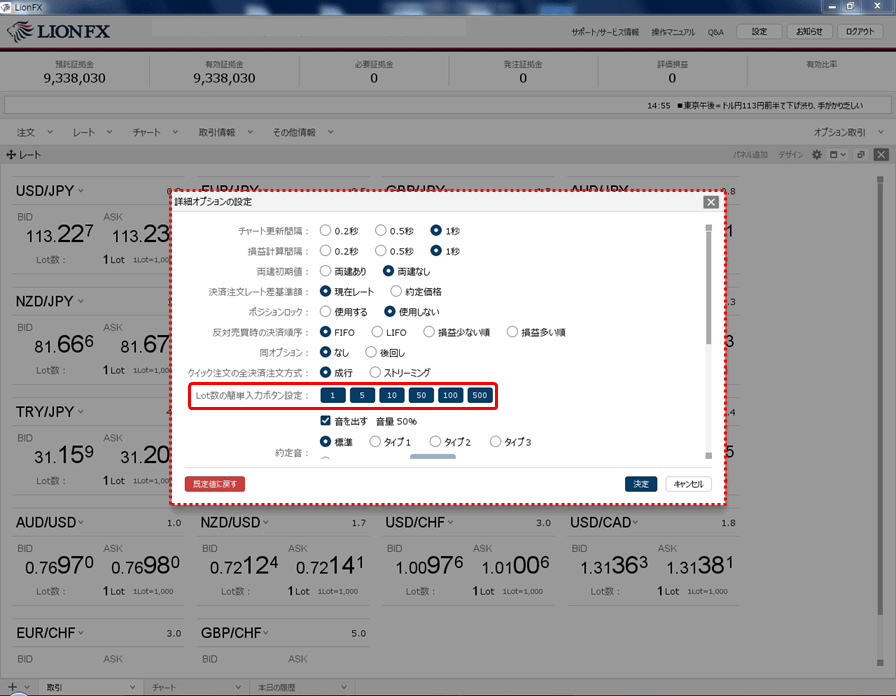The image size is (896, 696).
Task: Close the Rate panel with X icon
Action: click(x=881, y=155)
